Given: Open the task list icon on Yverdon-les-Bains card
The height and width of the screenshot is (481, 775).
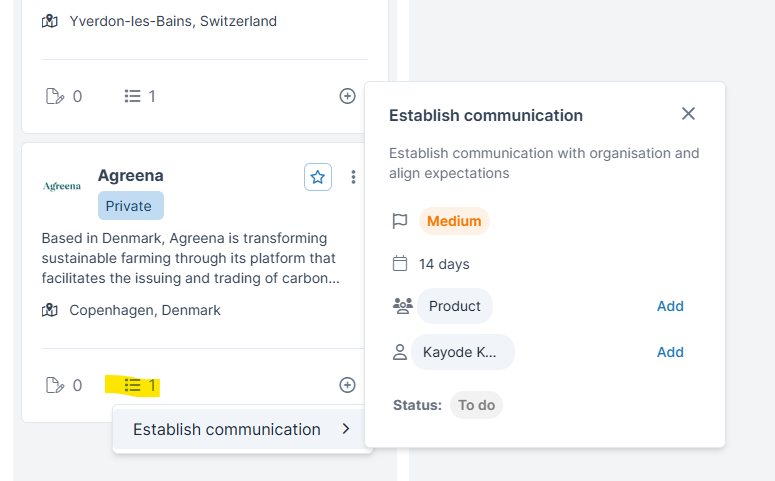Looking at the screenshot, I should click(x=133, y=96).
